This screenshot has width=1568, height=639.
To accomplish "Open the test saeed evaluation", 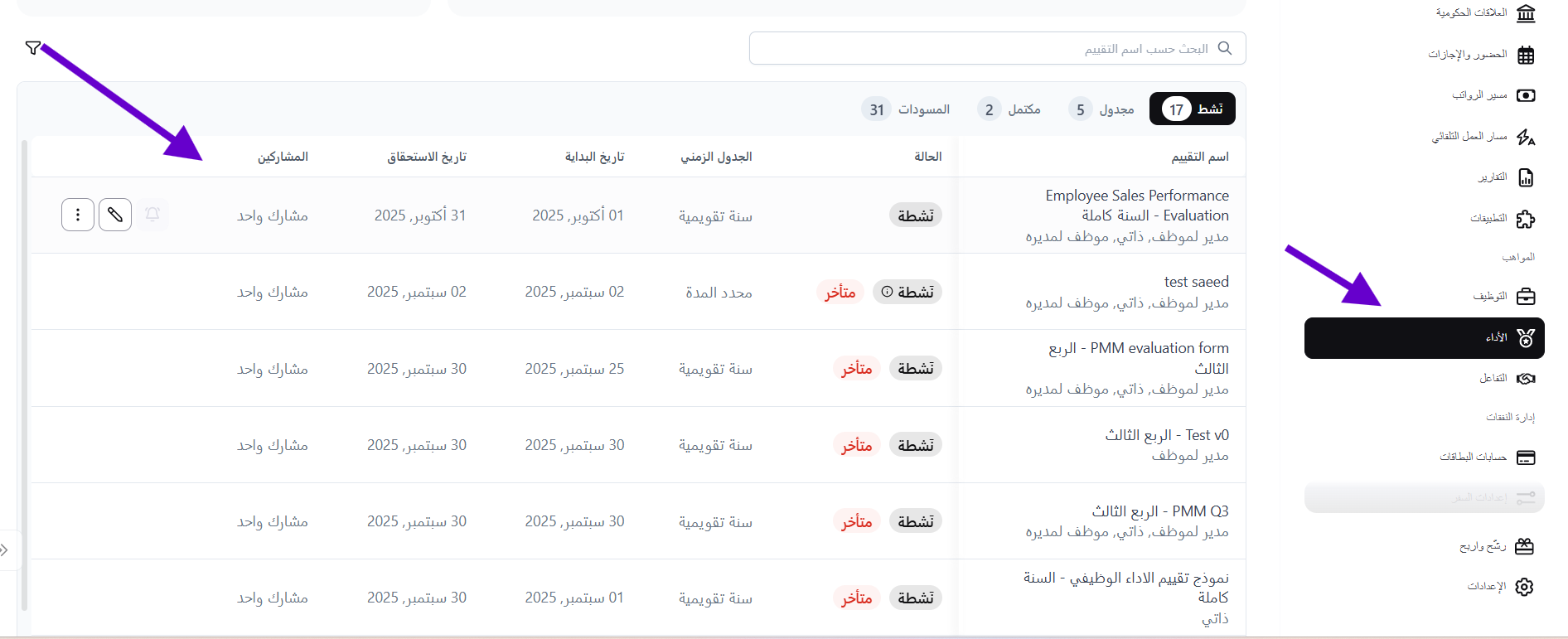I will pos(1196,282).
